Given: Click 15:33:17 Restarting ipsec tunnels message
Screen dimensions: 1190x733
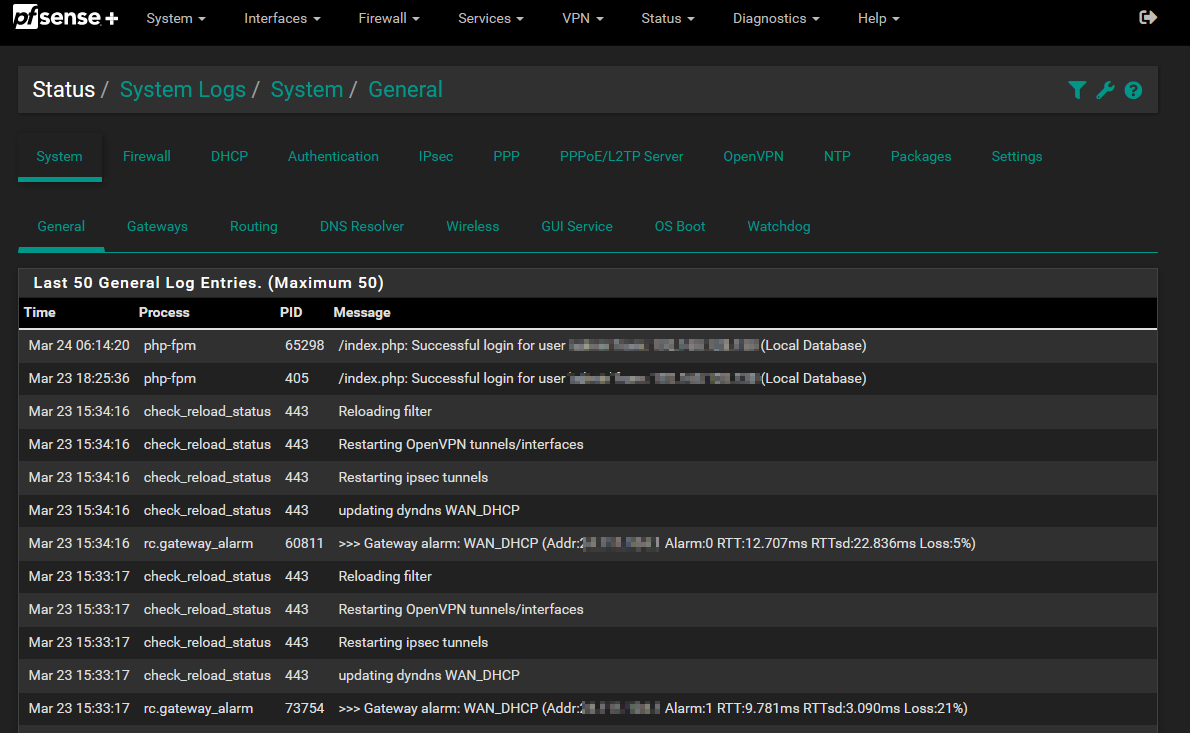Looking at the screenshot, I should (x=413, y=643).
